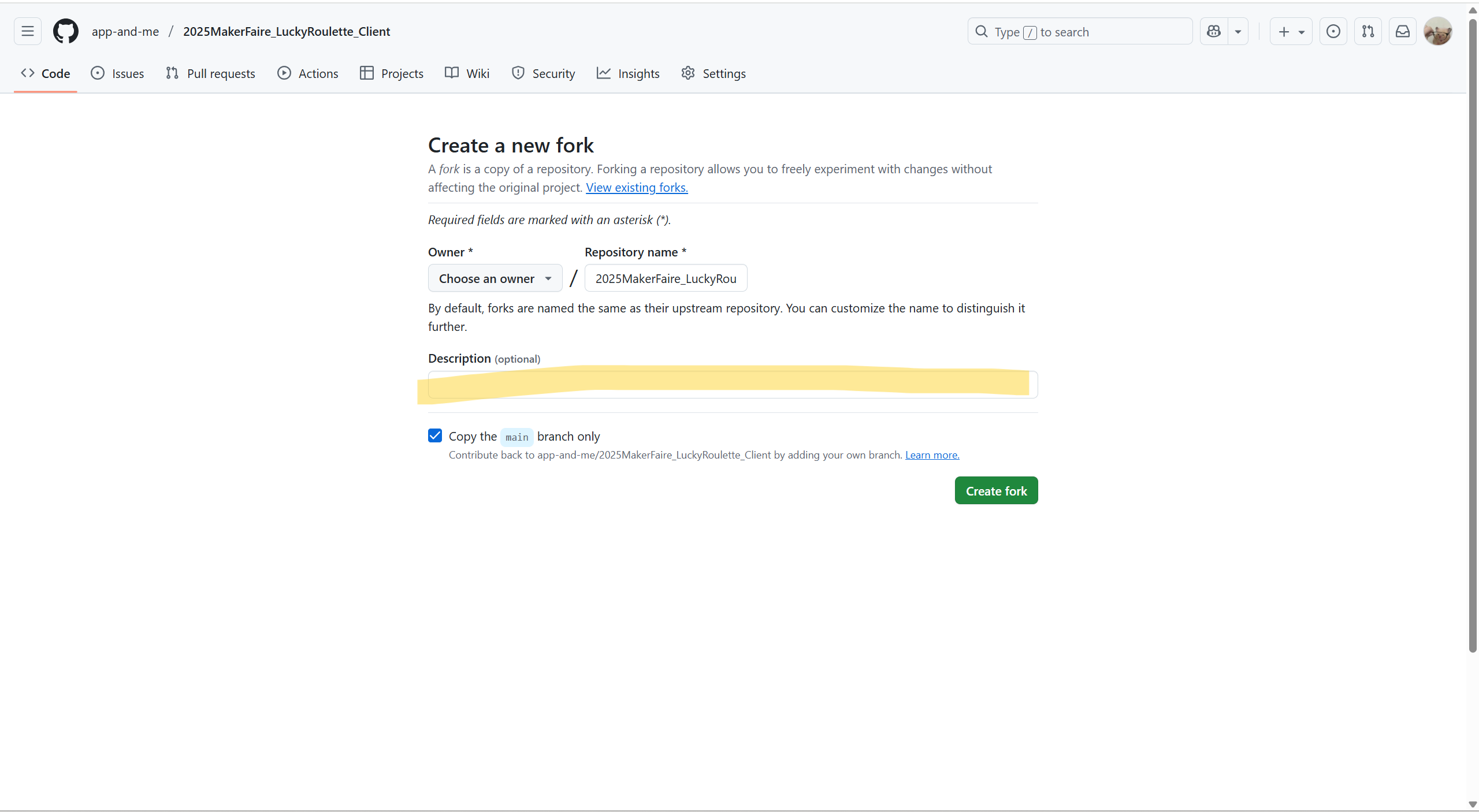Image resolution: width=1479 pixels, height=812 pixels.
Task: Click the search magnifier field
Action: point(1079,31)
